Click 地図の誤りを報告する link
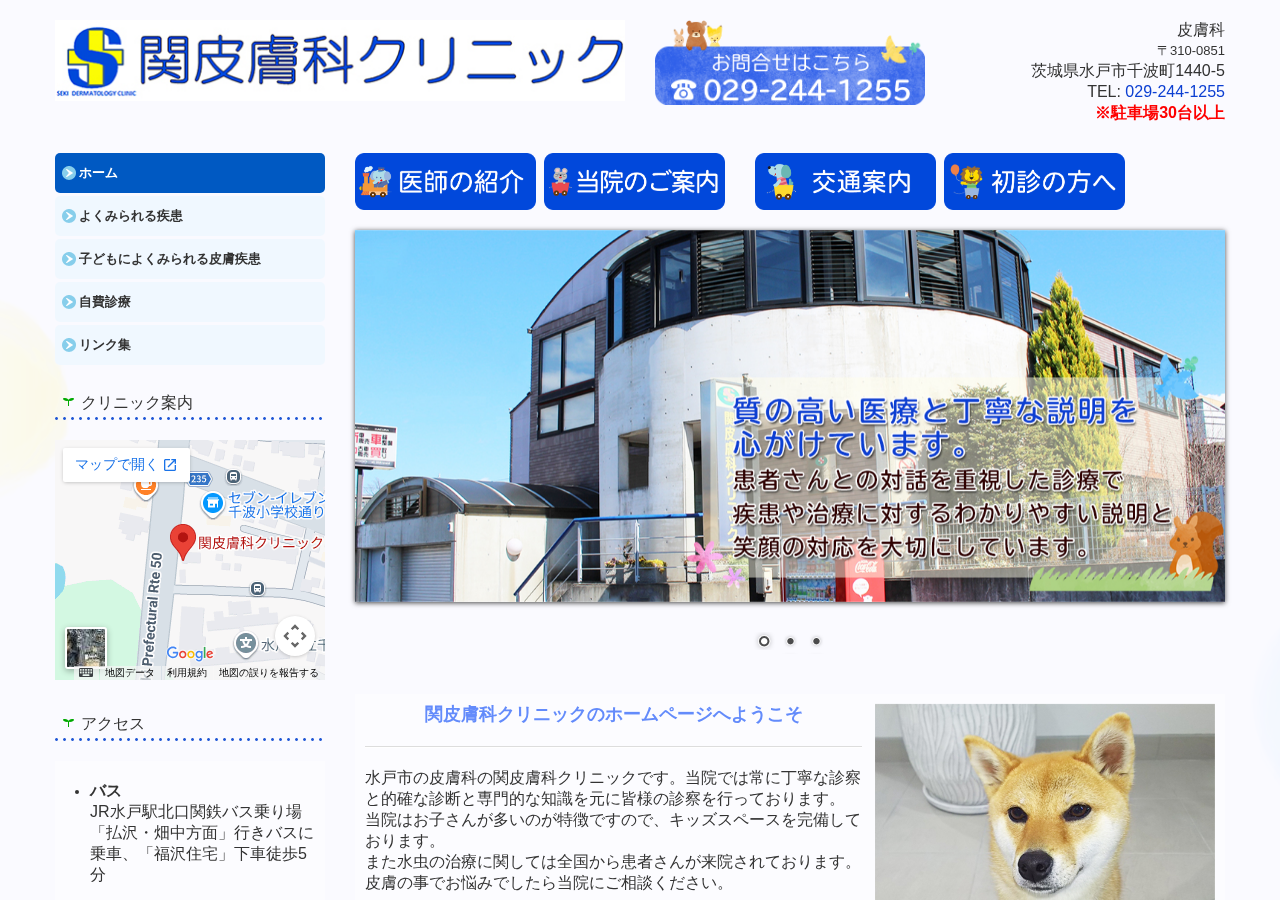 click(269, 673)
